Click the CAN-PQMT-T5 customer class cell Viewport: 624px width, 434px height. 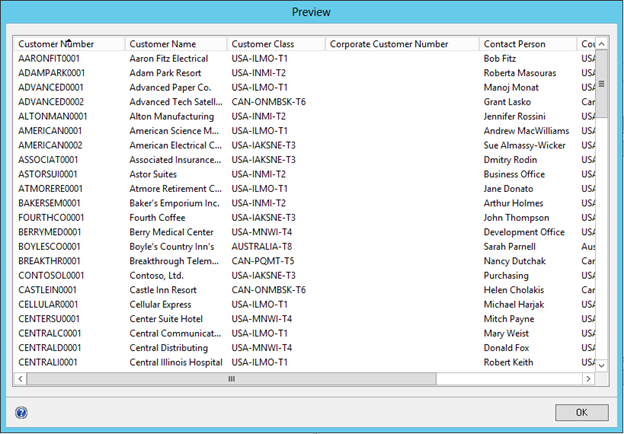pos(263,261)
